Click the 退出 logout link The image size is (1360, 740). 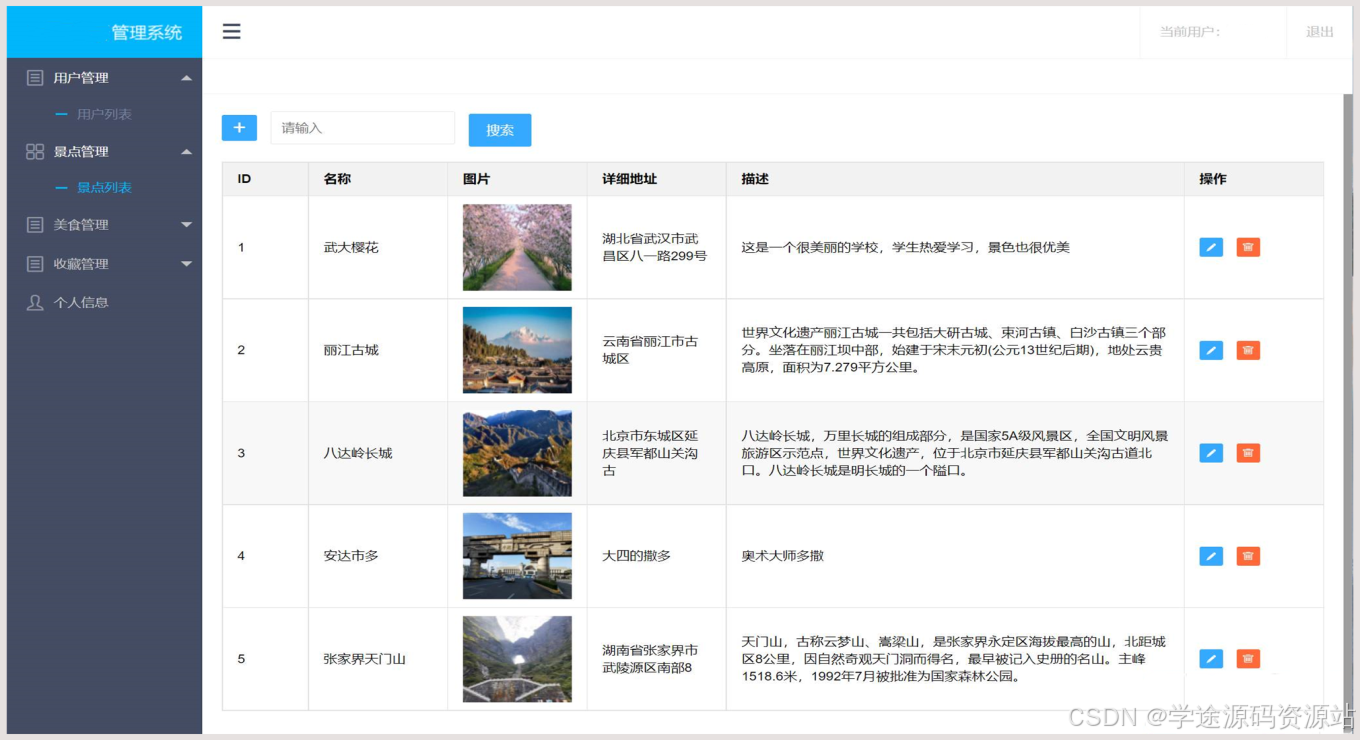[1320, 32]
